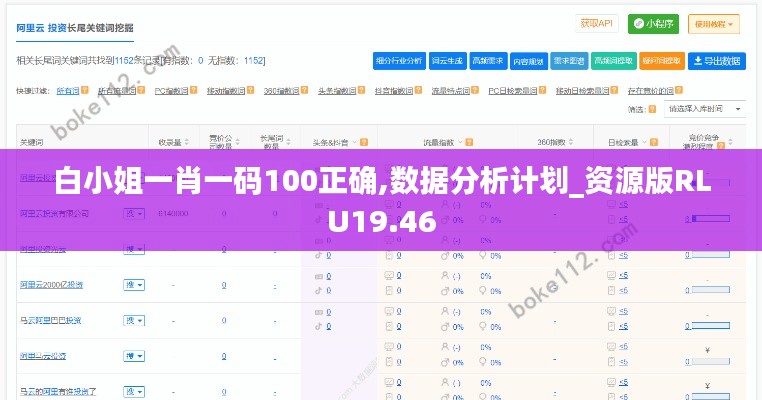Open 搜 dropdown for 马云的阿里有钱投资了
The image size is (762, 400).
(134, 392)
